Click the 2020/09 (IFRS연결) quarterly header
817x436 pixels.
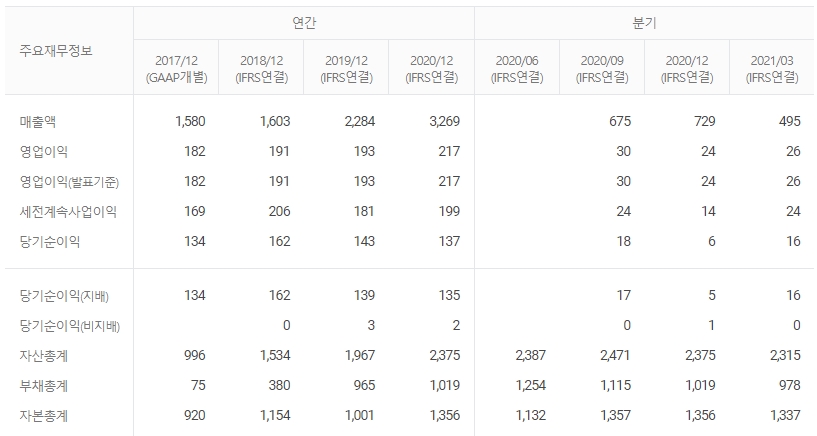coord(602,69)
